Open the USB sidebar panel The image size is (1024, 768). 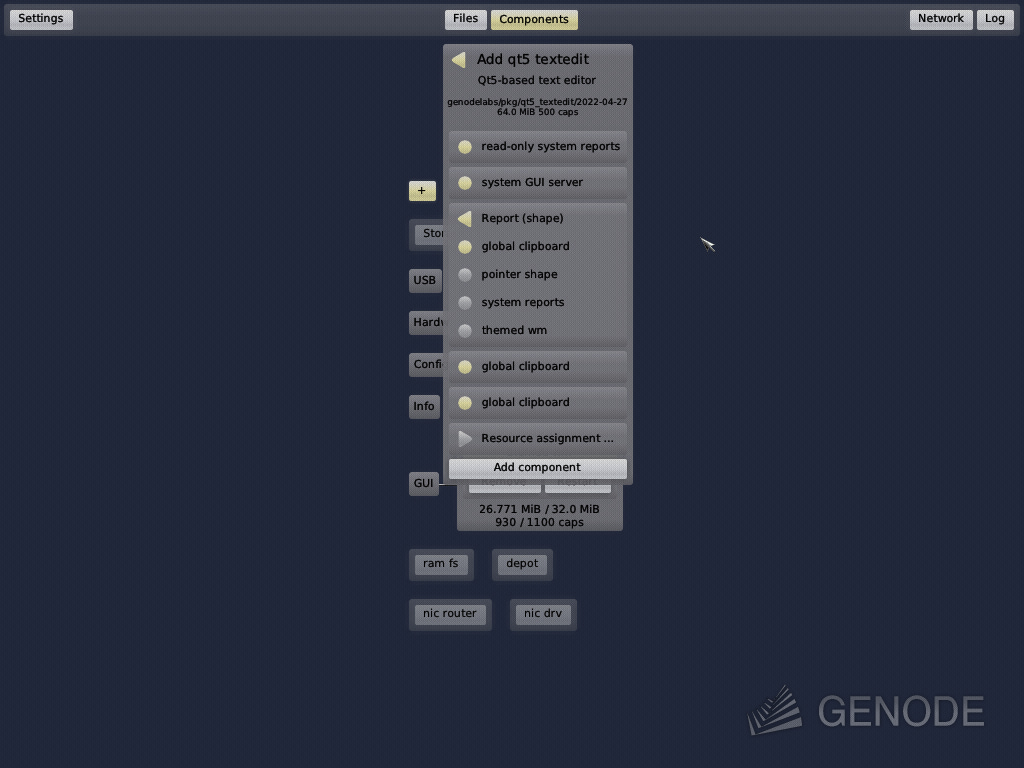coord(424,280)
